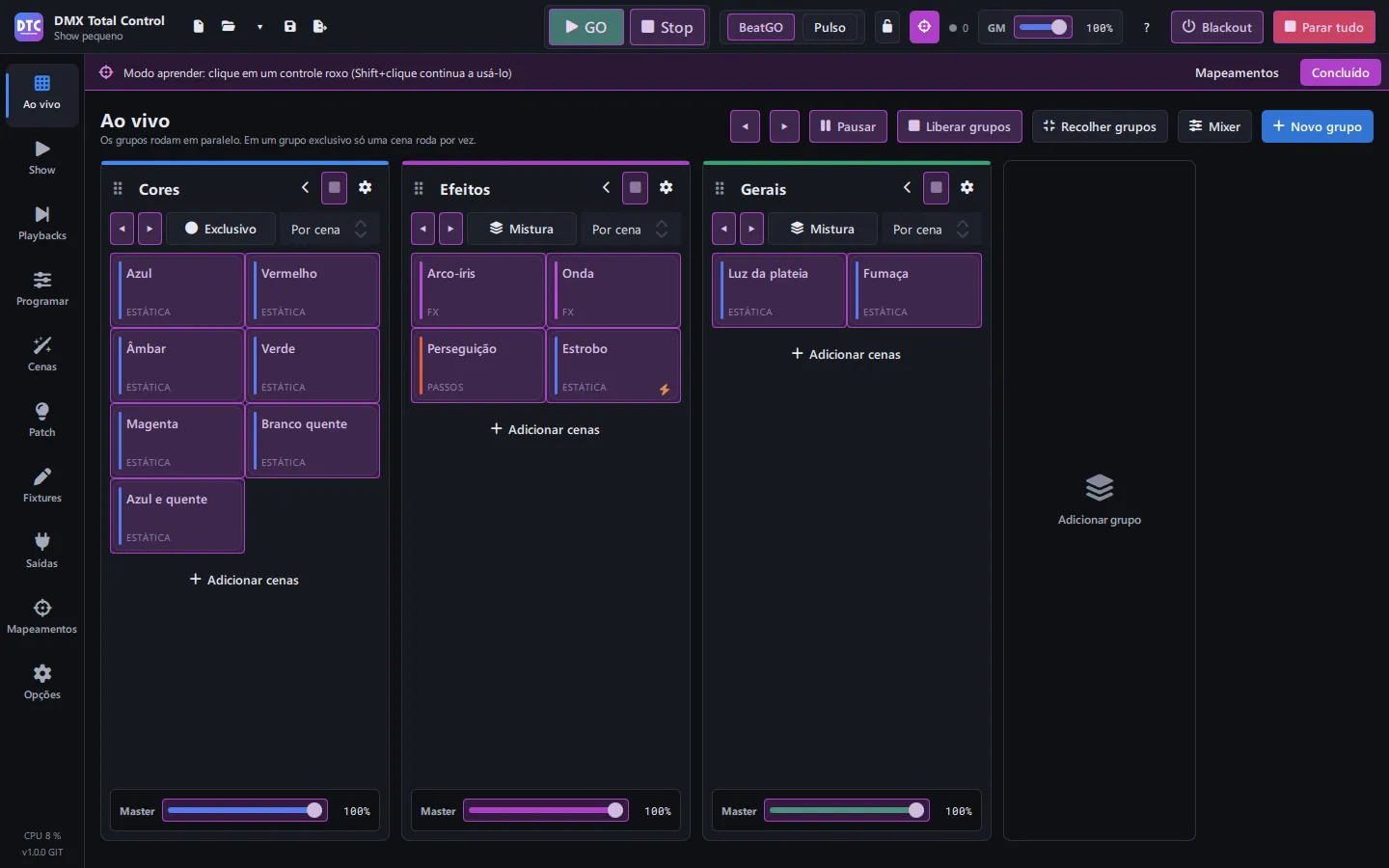
Task: Expand recent shows dropdown arrow
Action: [259, 27]
